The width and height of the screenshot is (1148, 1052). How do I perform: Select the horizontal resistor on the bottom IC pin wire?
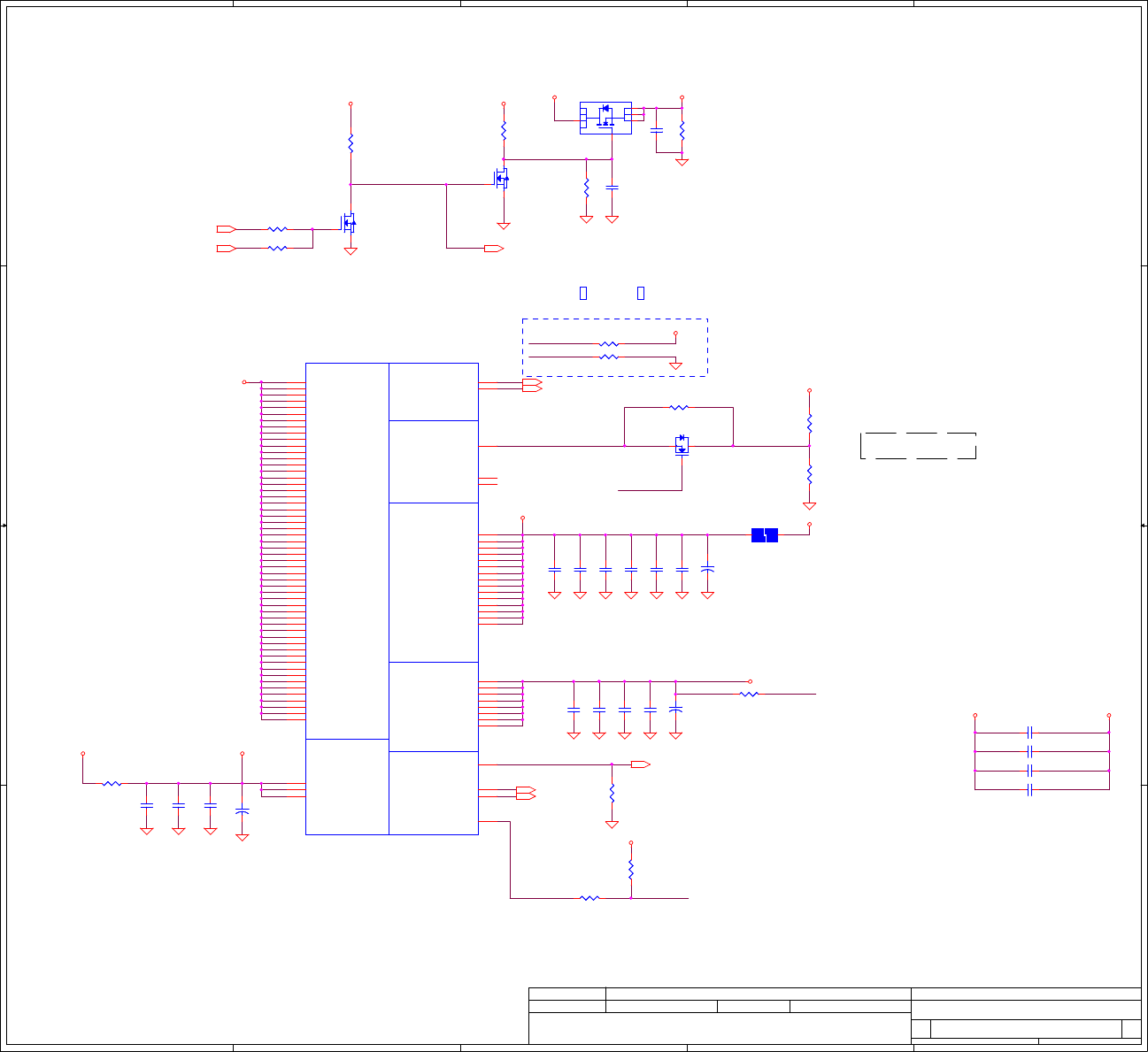(x=589, y=898)
